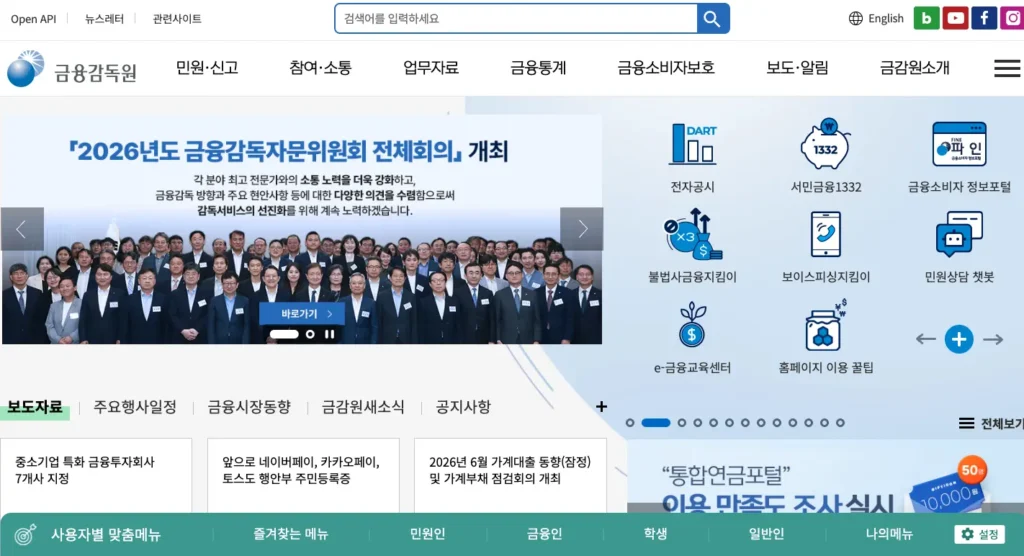Click the 관련사이트 link
This screenshot has height=556, width=1024.
tap(177, 19)
